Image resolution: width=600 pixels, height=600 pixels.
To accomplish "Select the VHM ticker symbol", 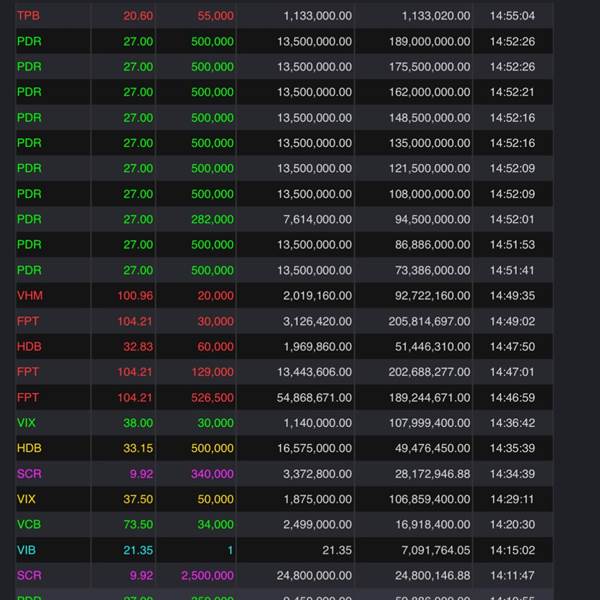I will (x=30, y=295).
